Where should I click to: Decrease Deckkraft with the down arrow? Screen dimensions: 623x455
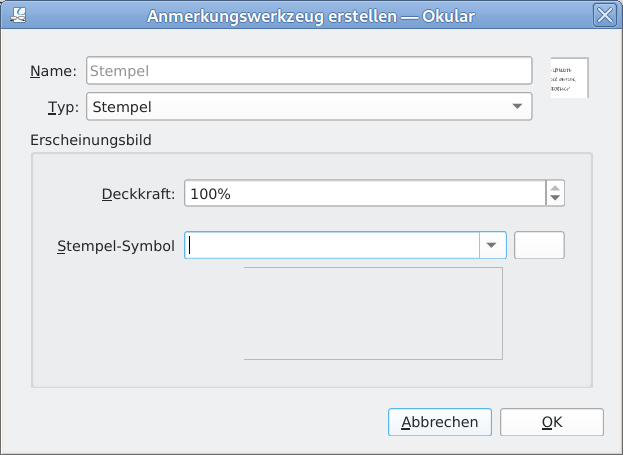tap(555, 199)
